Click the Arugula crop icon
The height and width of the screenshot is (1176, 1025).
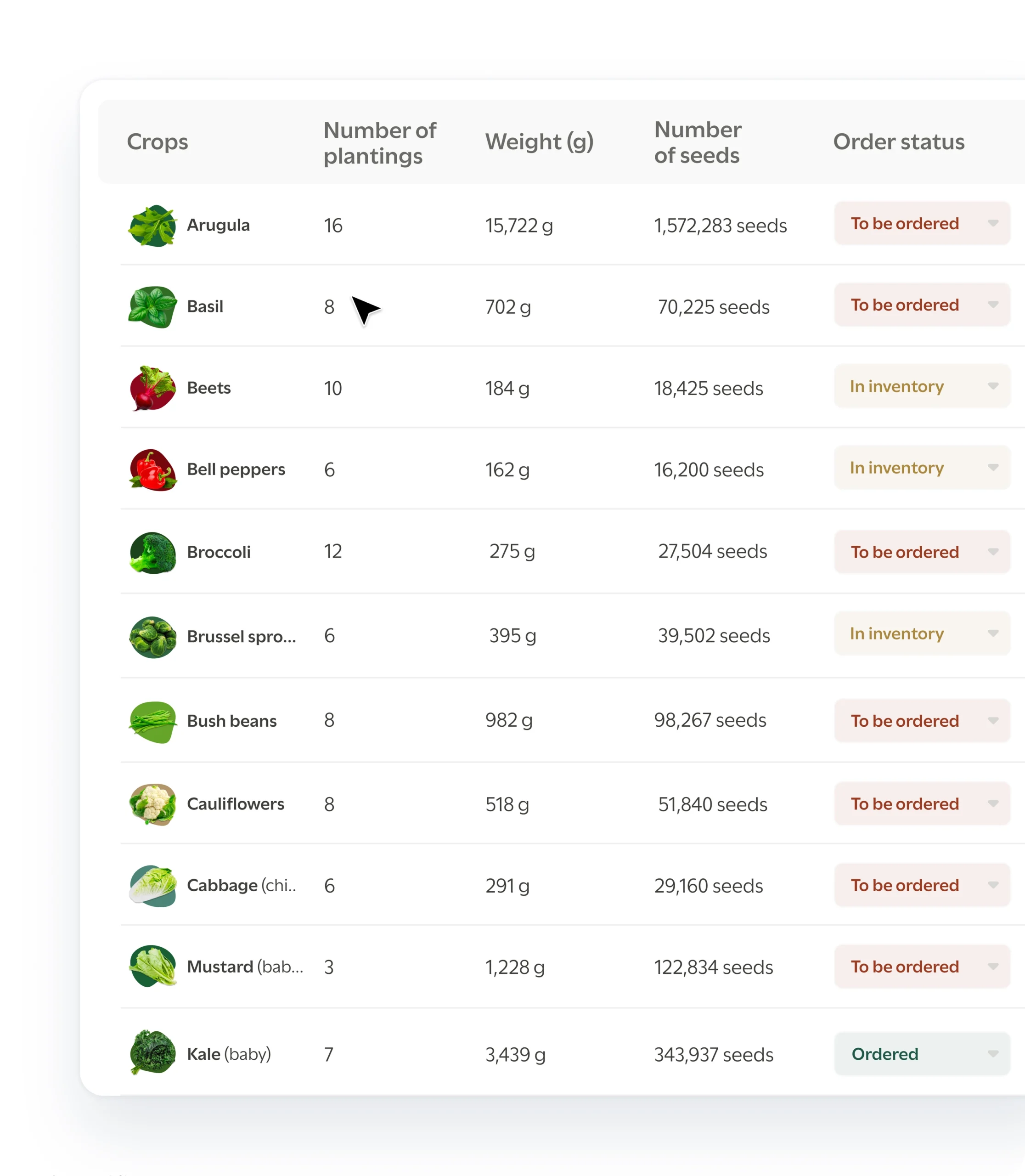tap(152, 226)
